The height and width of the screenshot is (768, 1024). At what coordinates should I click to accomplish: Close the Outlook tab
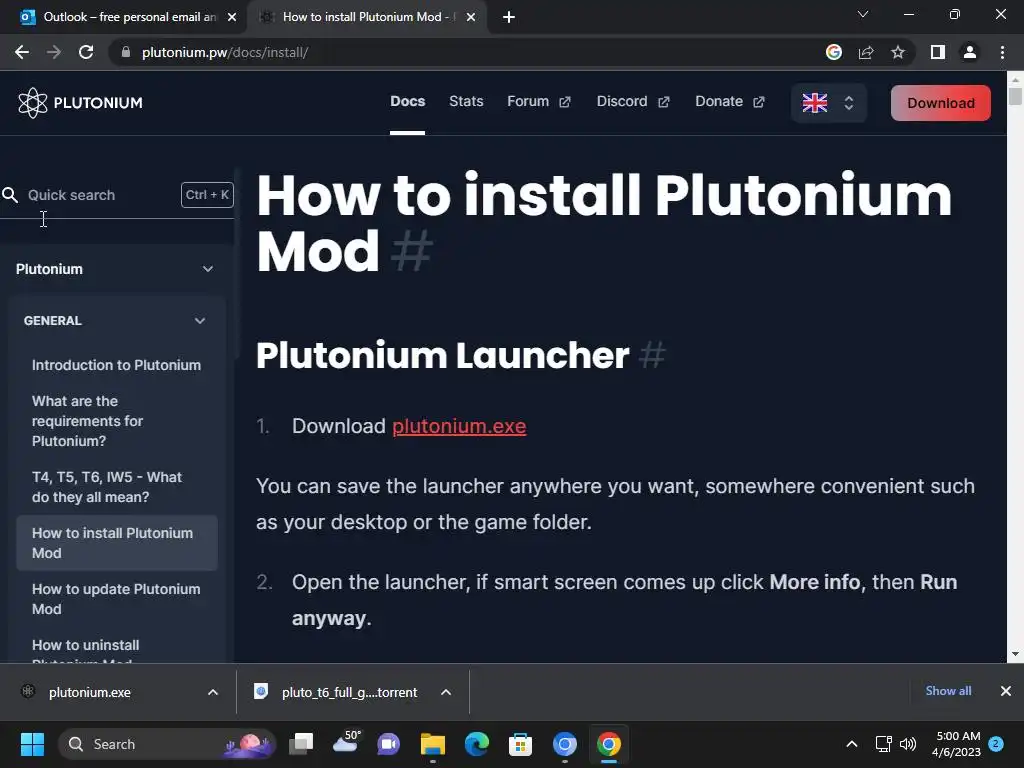(x=232, y=17)
